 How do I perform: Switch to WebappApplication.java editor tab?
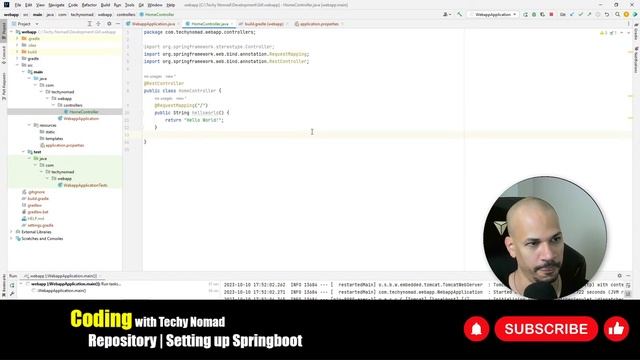click(153, 24)
